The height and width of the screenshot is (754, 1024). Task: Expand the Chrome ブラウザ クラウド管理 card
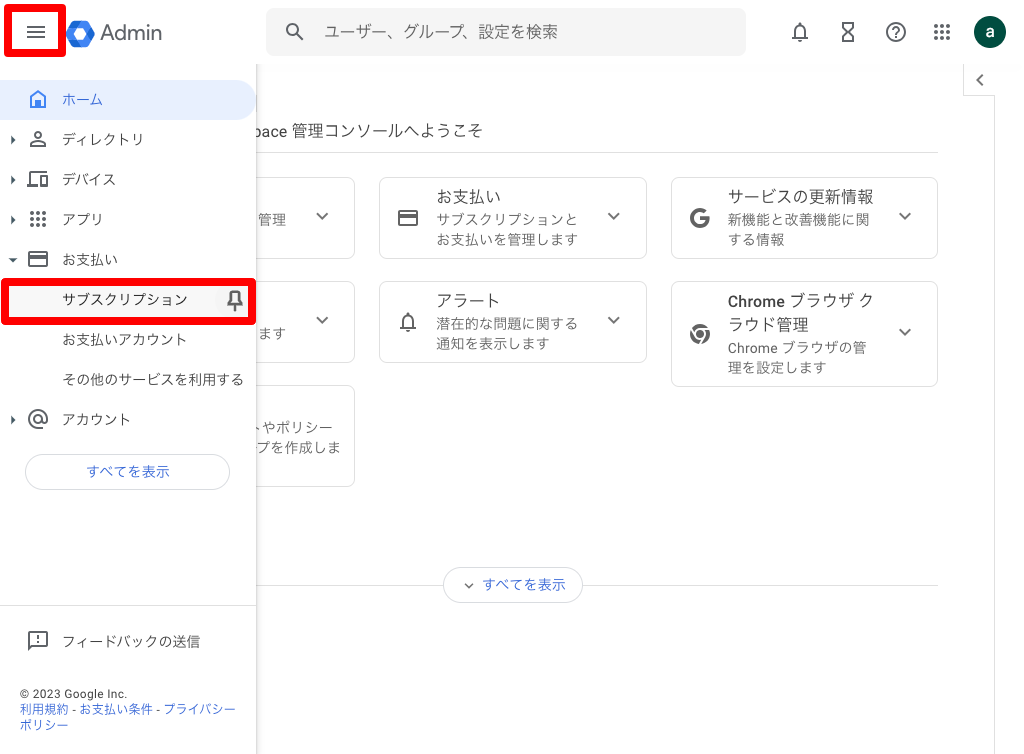[904, 333]
